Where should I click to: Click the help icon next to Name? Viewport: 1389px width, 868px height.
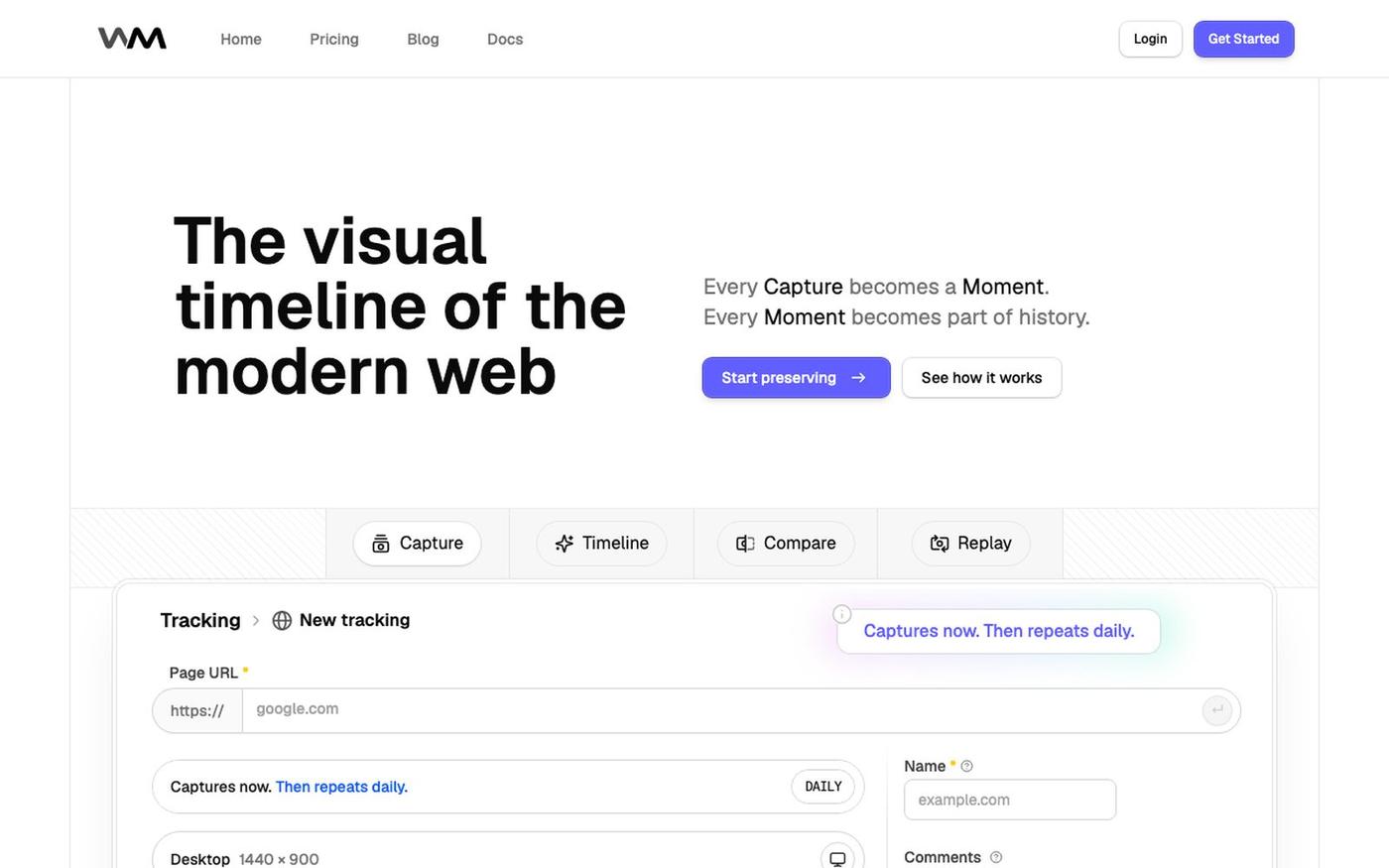click(x=967, y=766)
